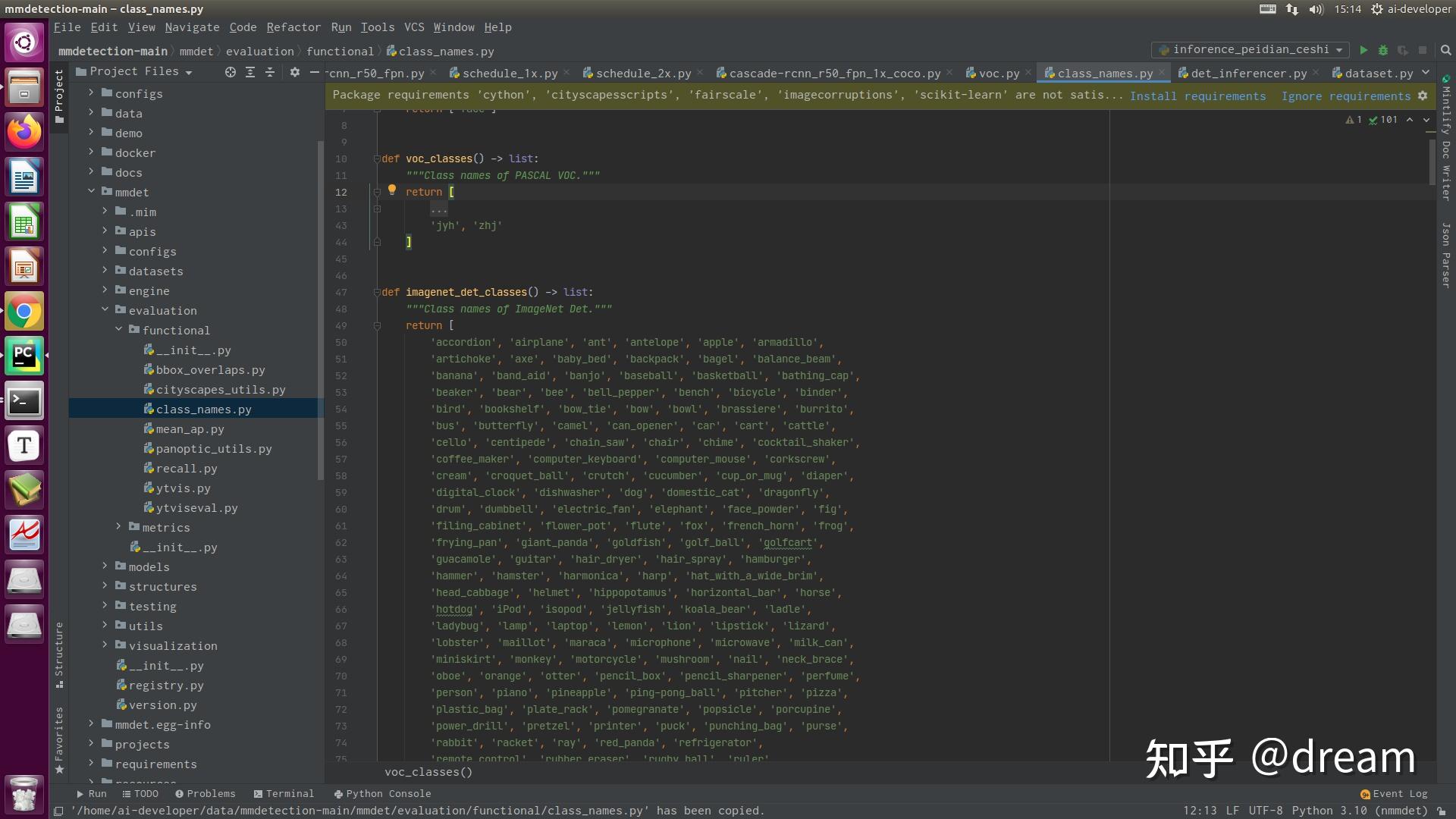Click the green Run button
The width and height of the screenshot is (1456, 819).
tap(1363, 50)
